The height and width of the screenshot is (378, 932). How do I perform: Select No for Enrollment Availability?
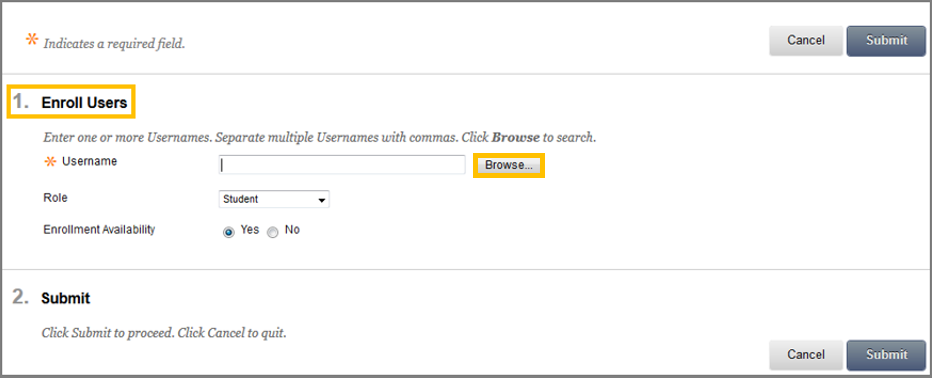(x=273, y=232)
